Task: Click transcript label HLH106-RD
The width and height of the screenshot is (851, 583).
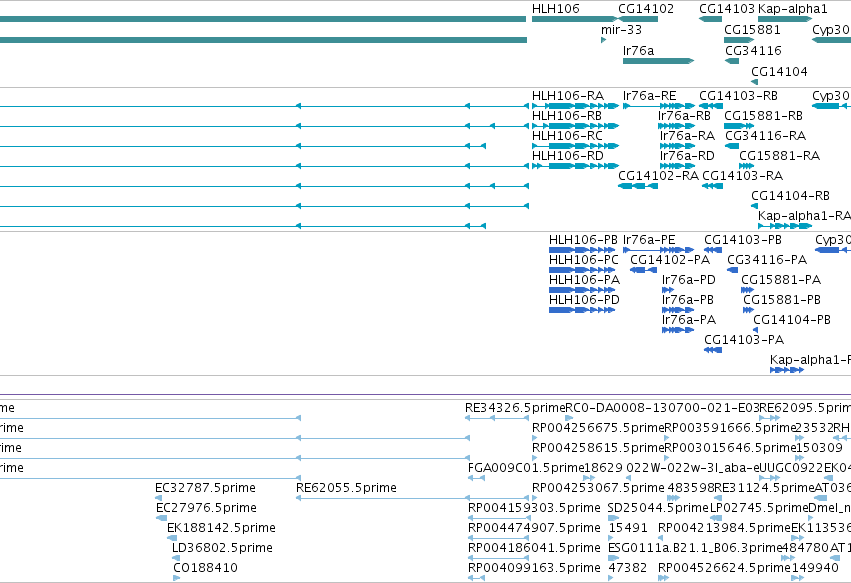Action: pyautogui.click(x=568, y=156)
